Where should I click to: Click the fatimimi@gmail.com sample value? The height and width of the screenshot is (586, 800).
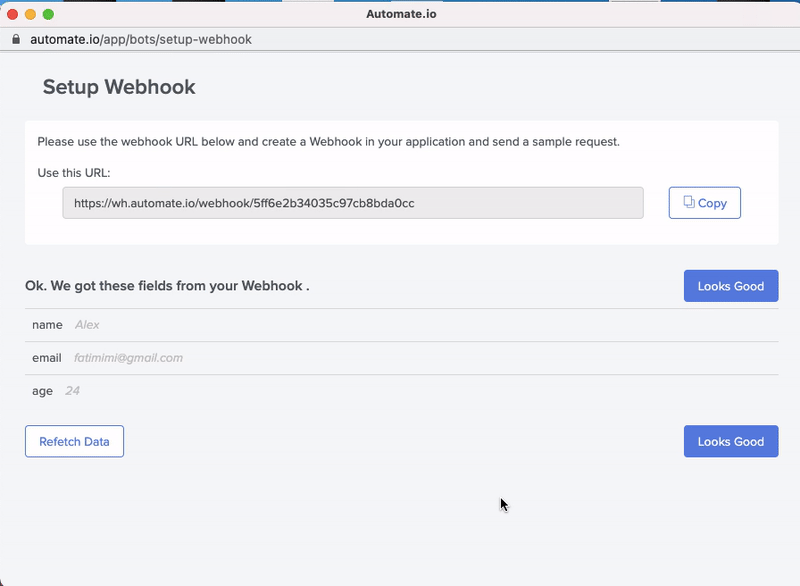129,358
